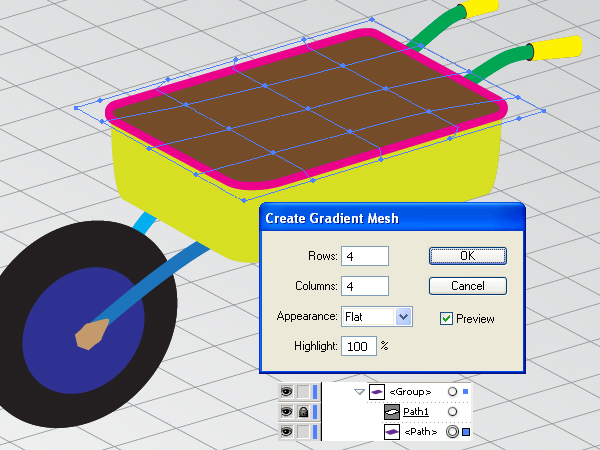Viewport: 600px width, 450px height.
Task: Toggle lock box for <Group> row
Action: [x=303, y=391]
